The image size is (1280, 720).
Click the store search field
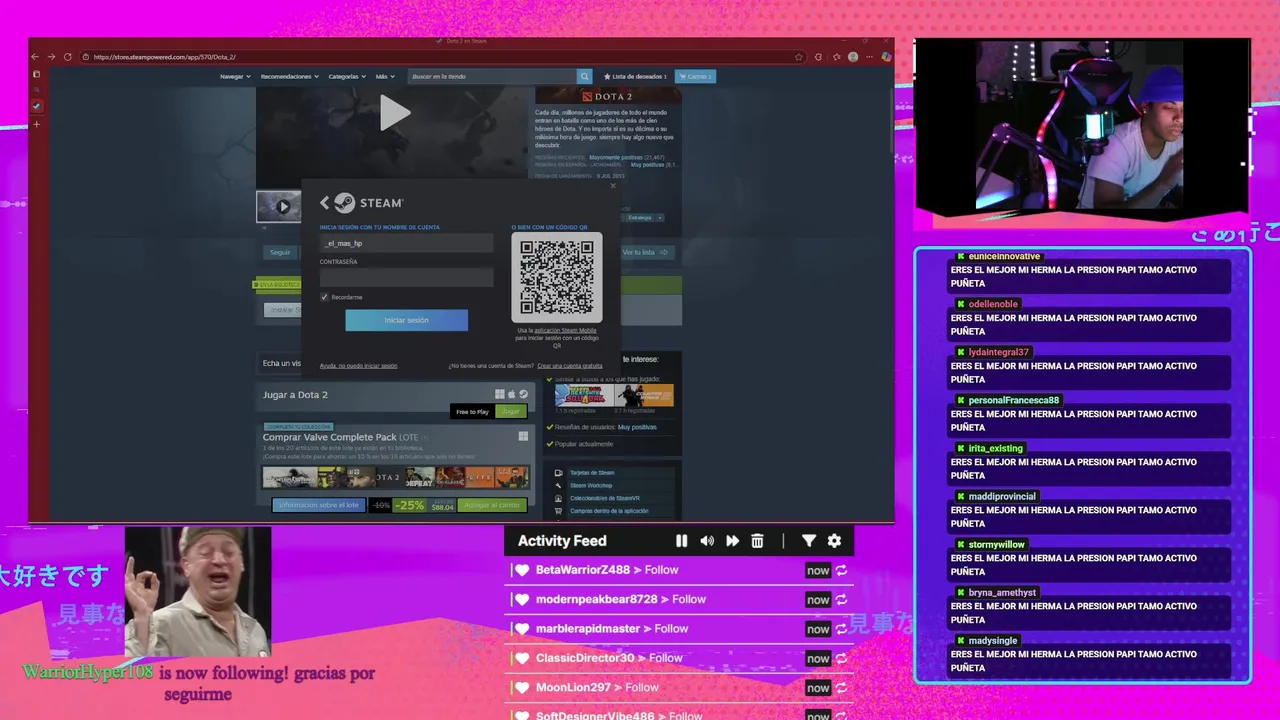[x=492, y=76]
